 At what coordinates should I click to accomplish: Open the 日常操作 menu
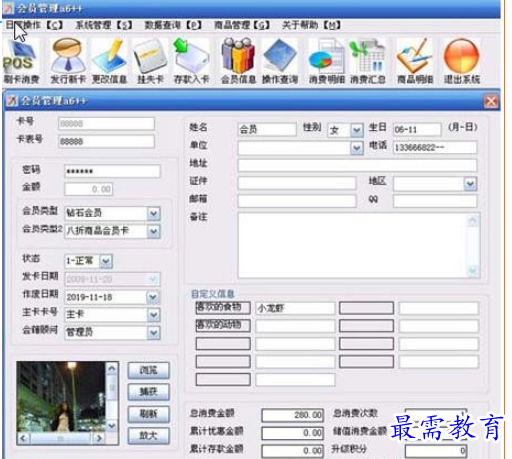pos(34,25)
